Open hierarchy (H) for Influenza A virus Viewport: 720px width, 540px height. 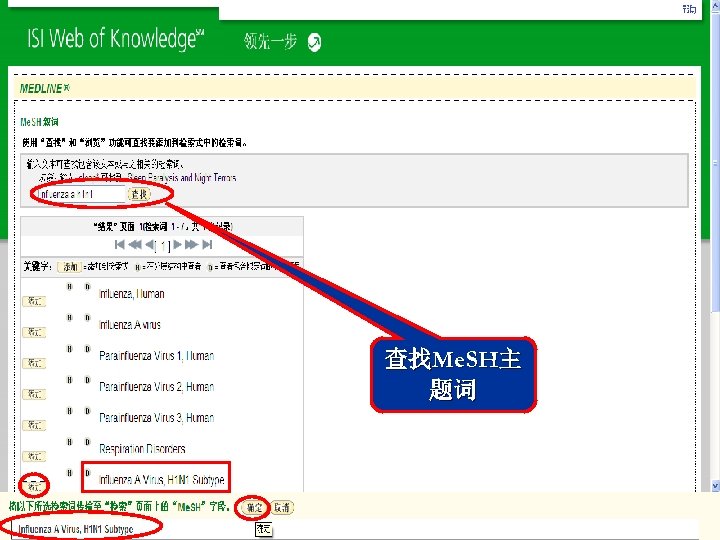coord(70,318)
